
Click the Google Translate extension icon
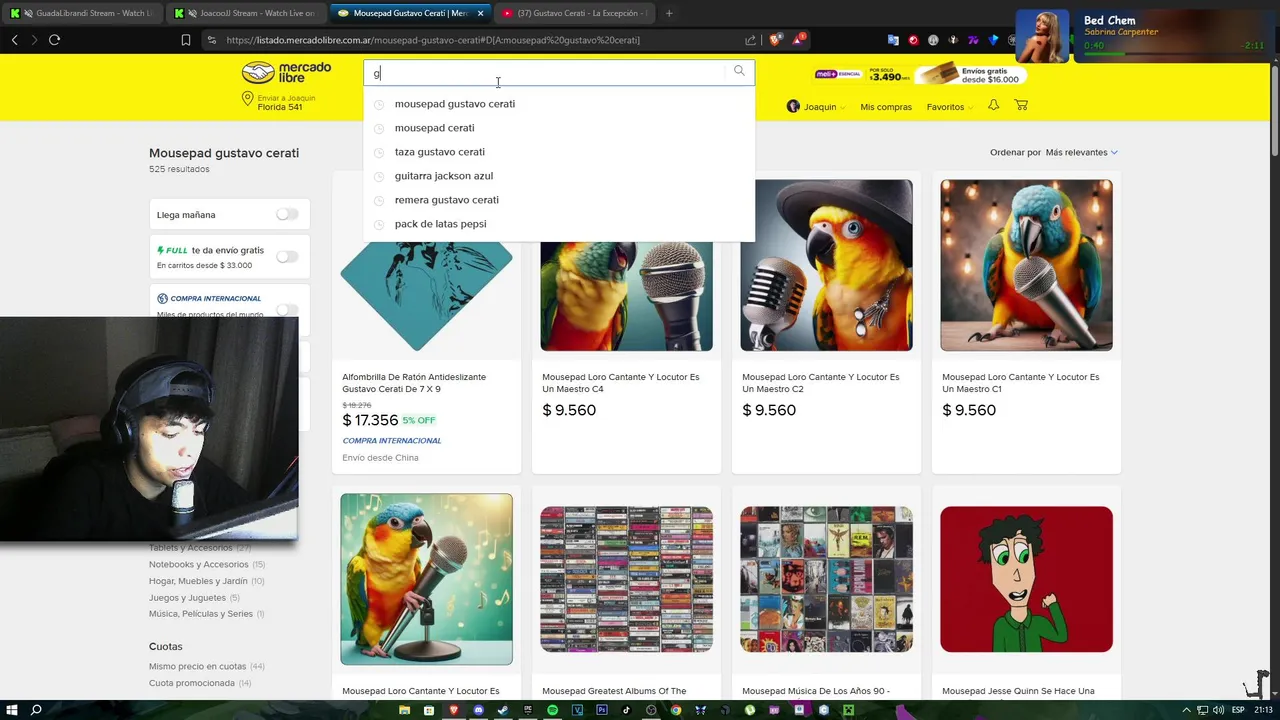893,40
